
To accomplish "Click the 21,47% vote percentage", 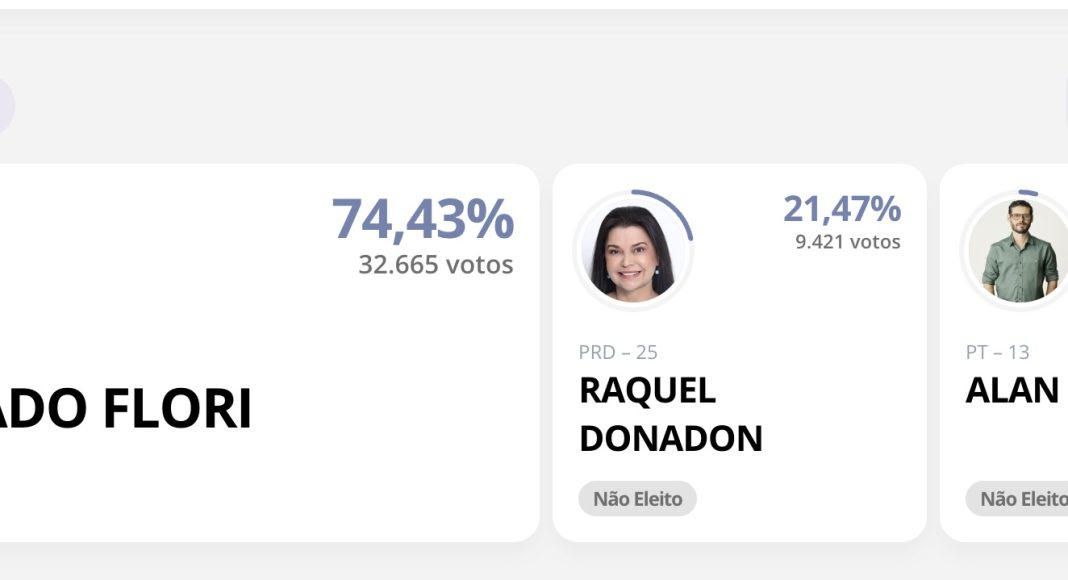I will [x=841, y=209].
